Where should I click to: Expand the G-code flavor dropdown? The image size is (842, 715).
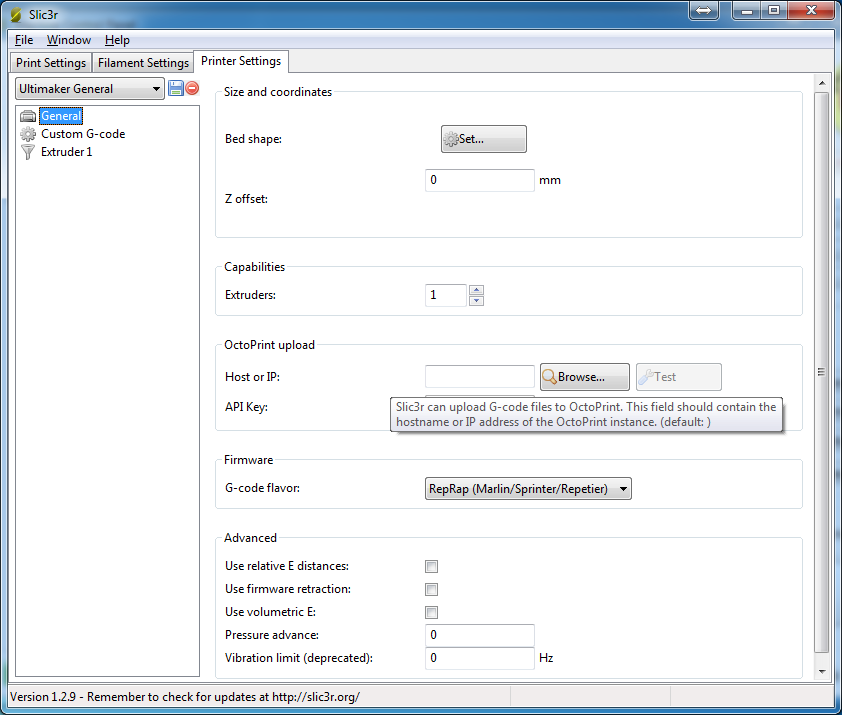point(528,489)
